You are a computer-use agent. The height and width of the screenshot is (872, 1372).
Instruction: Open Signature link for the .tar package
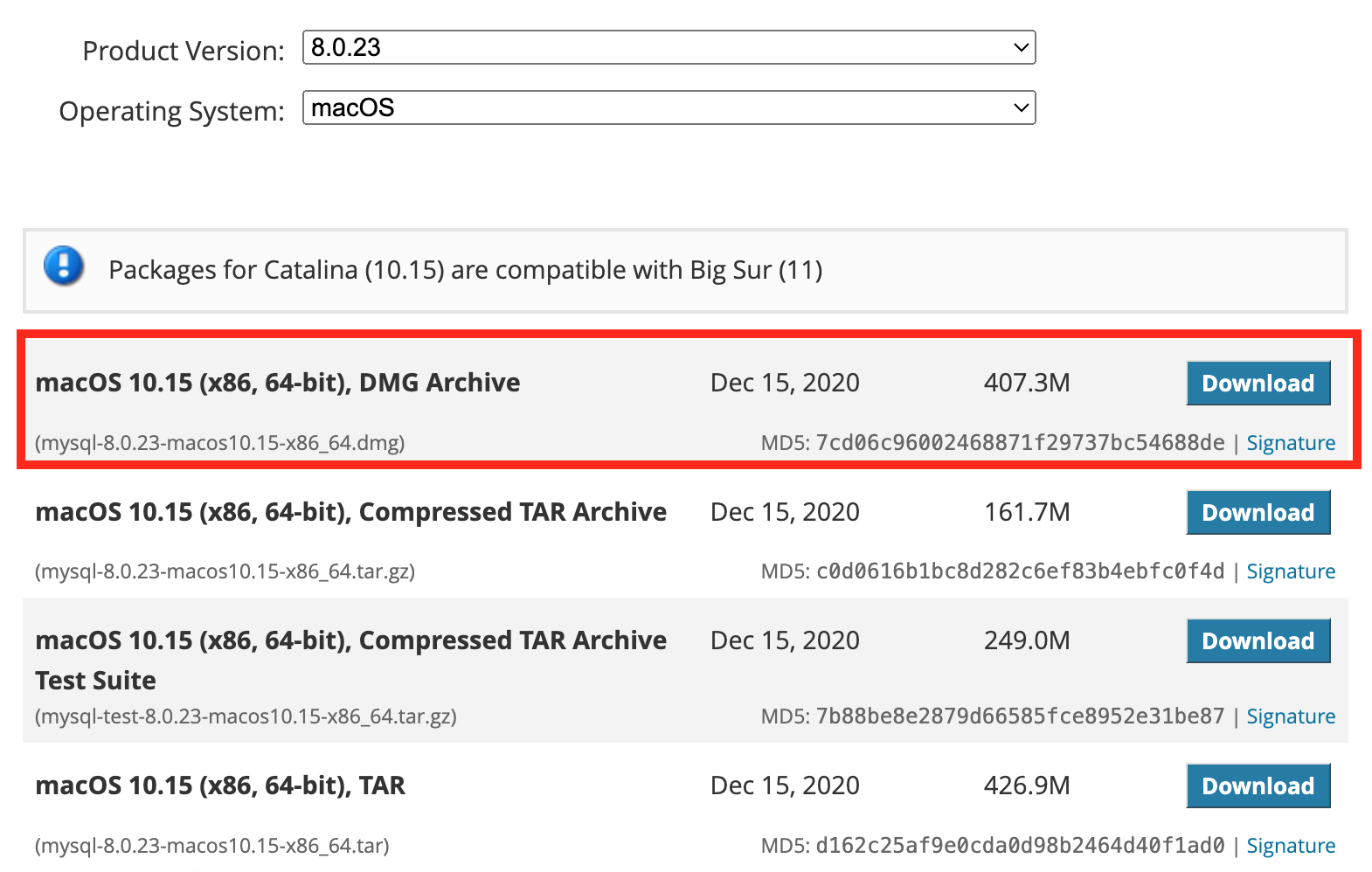(x=1291, y=846)
